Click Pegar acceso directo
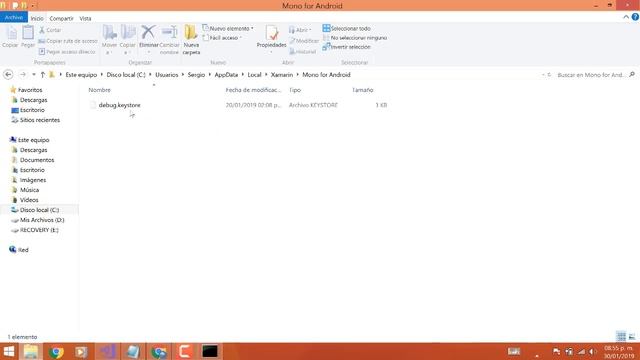The height and width of the screenshot is (360, 640). click(x=67, y=52)
